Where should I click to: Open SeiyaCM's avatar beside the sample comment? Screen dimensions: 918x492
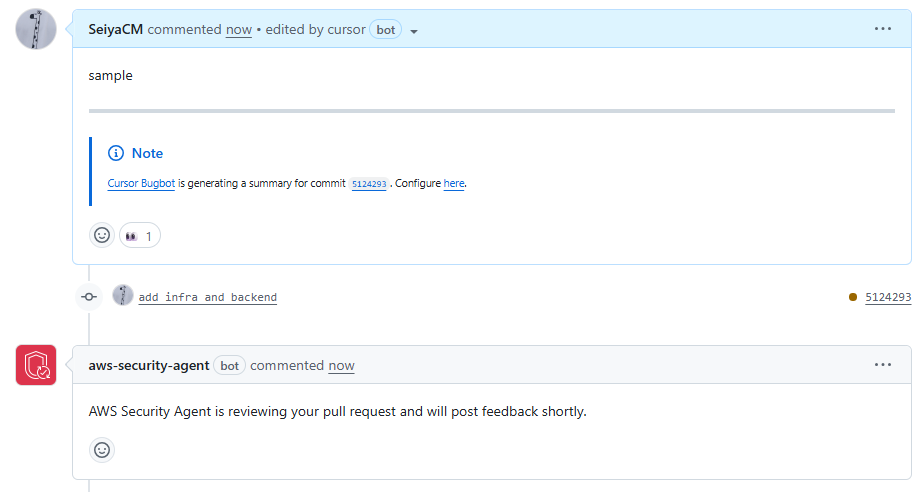36,29
